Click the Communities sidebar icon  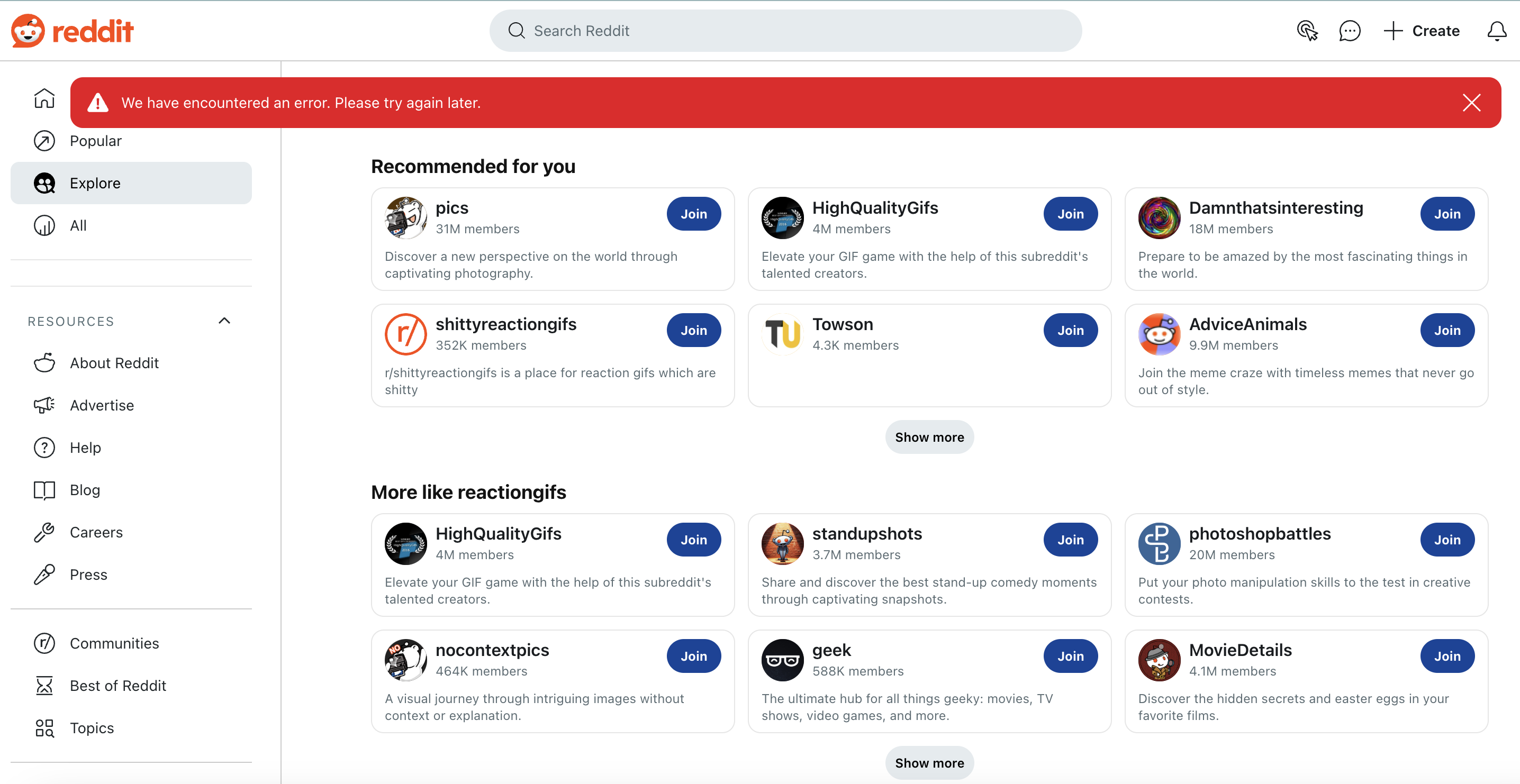coord(44,643)
